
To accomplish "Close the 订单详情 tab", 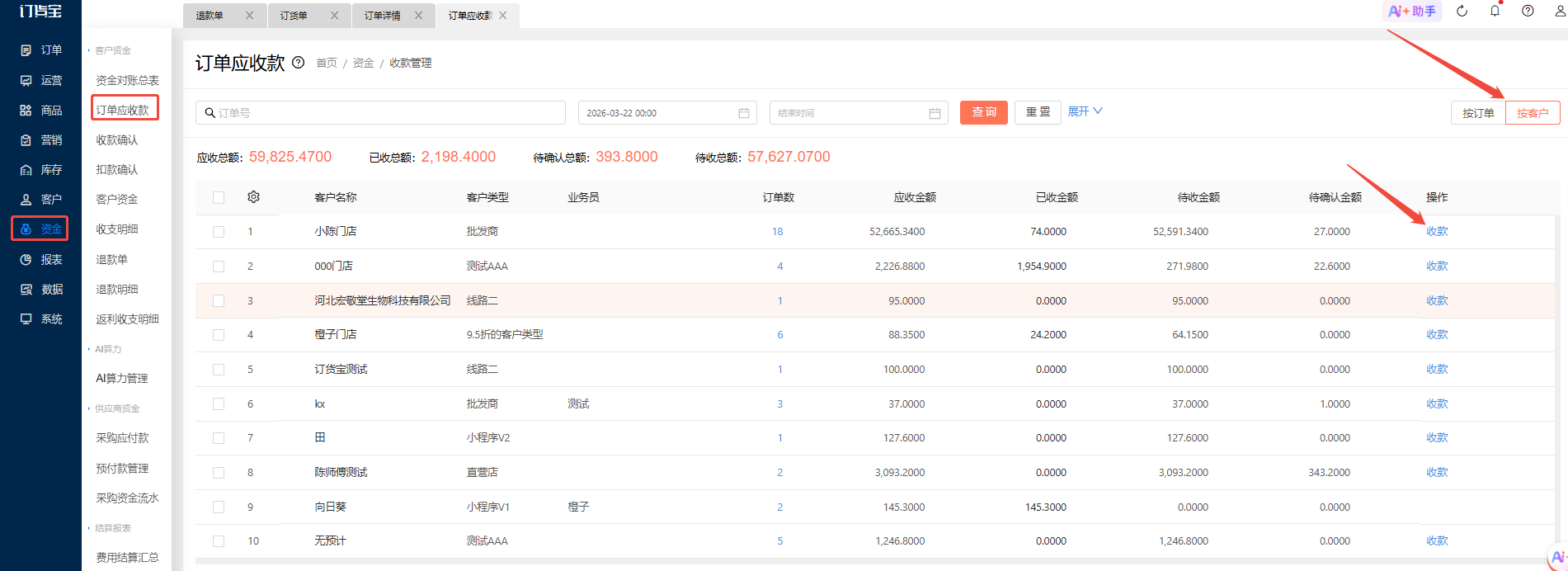I will (x=419, y=16).
